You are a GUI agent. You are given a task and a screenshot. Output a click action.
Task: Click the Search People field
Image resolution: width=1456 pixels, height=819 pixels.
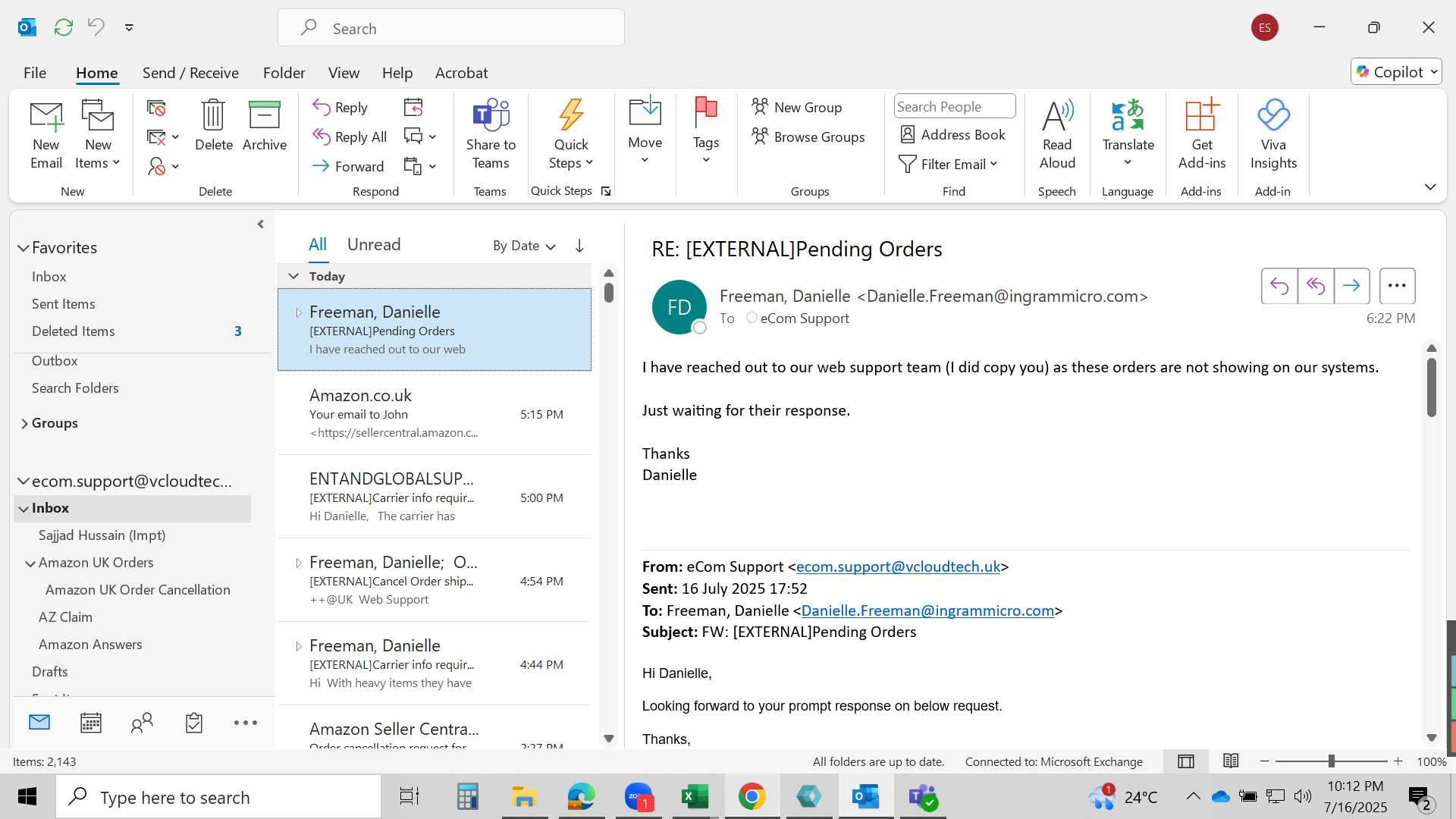(x=955, y=107)
